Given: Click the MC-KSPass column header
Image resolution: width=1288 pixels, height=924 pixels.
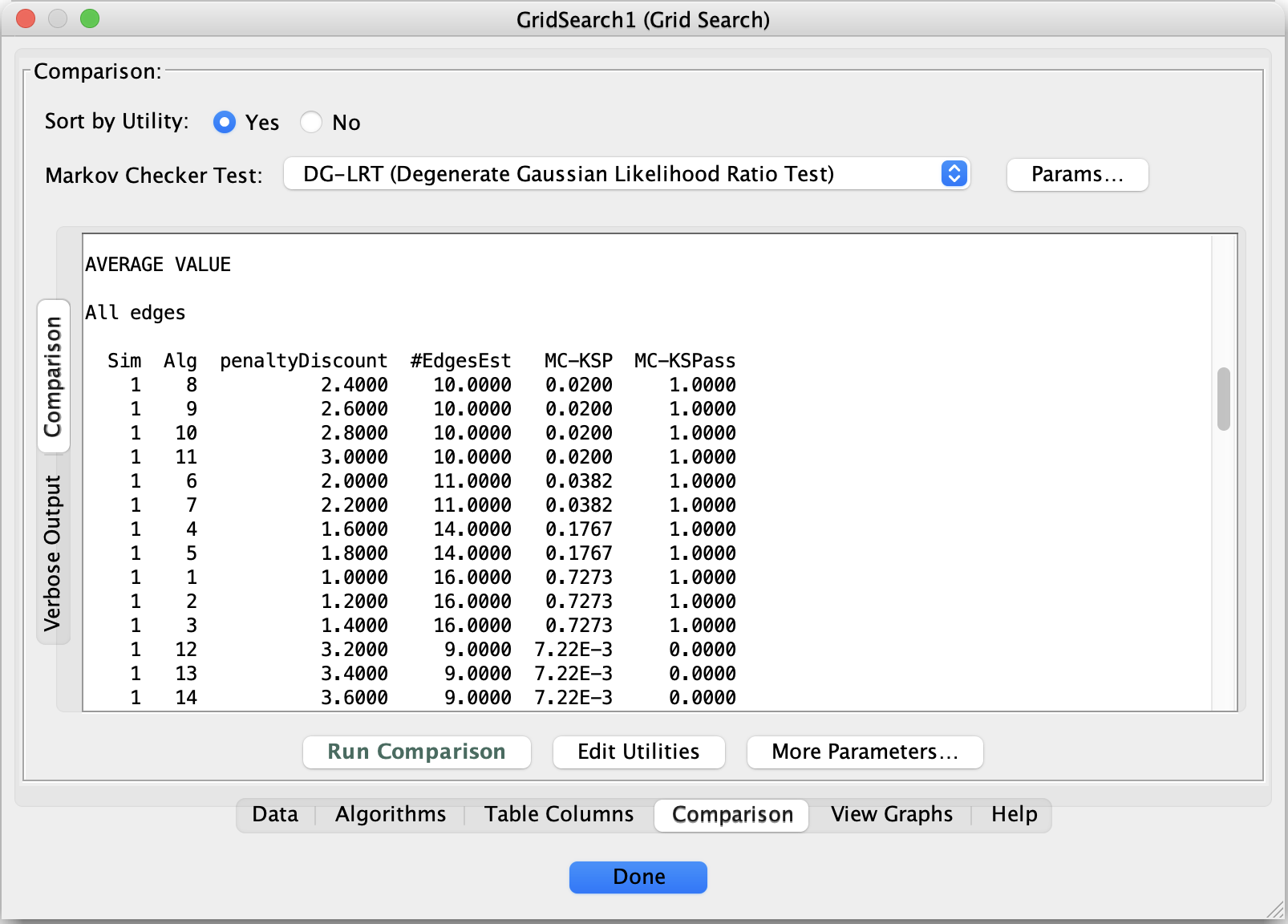Looking at the screenshot, I should pyautogui.click(x=685, y=361).
